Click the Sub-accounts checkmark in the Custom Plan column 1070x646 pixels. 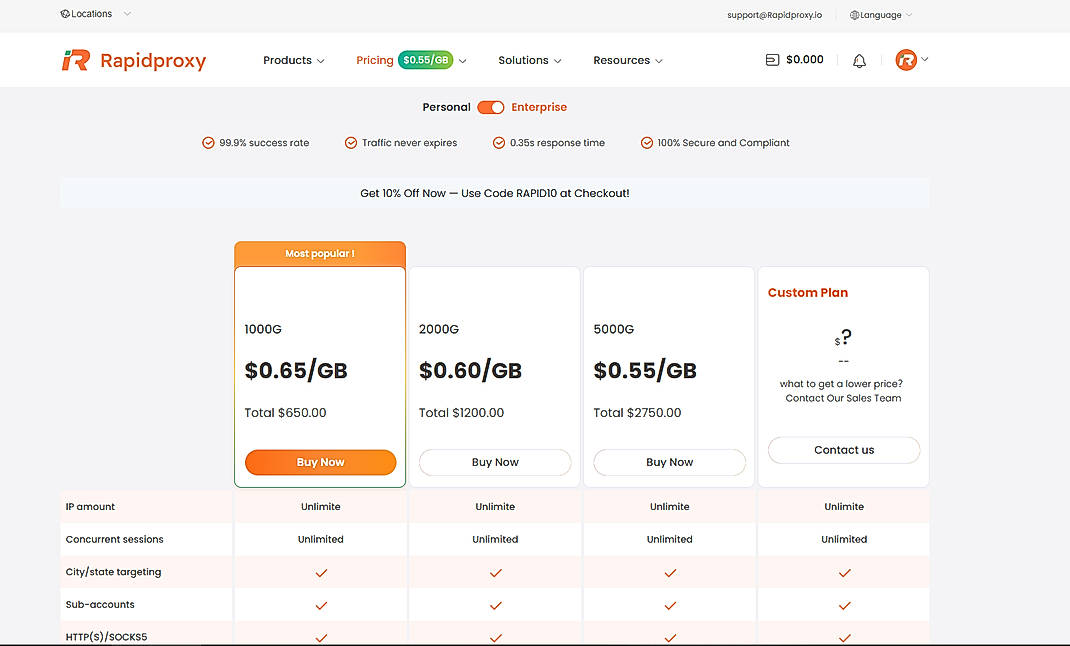pos(844,606)
